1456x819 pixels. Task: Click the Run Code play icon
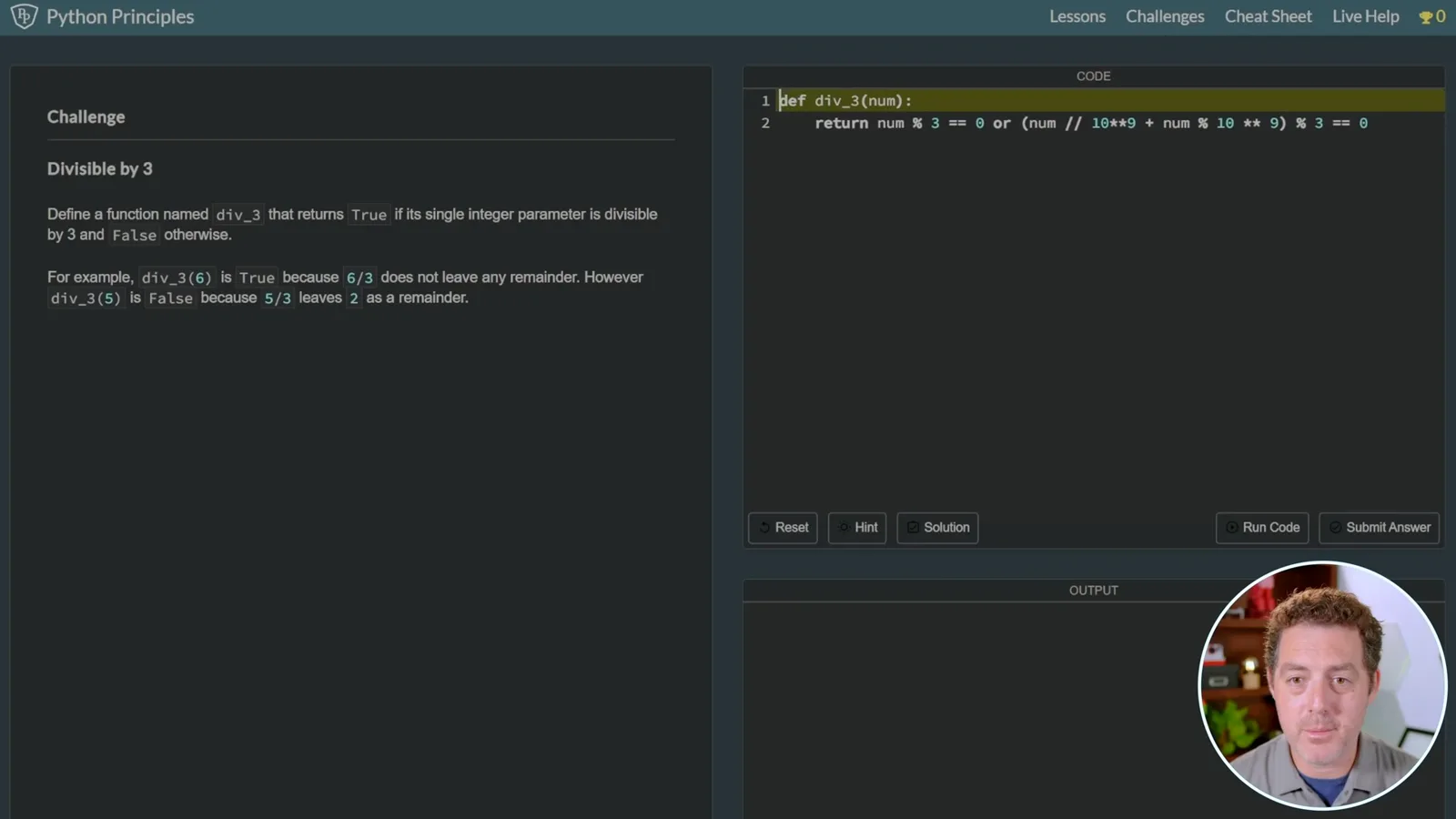[1231, 527]
